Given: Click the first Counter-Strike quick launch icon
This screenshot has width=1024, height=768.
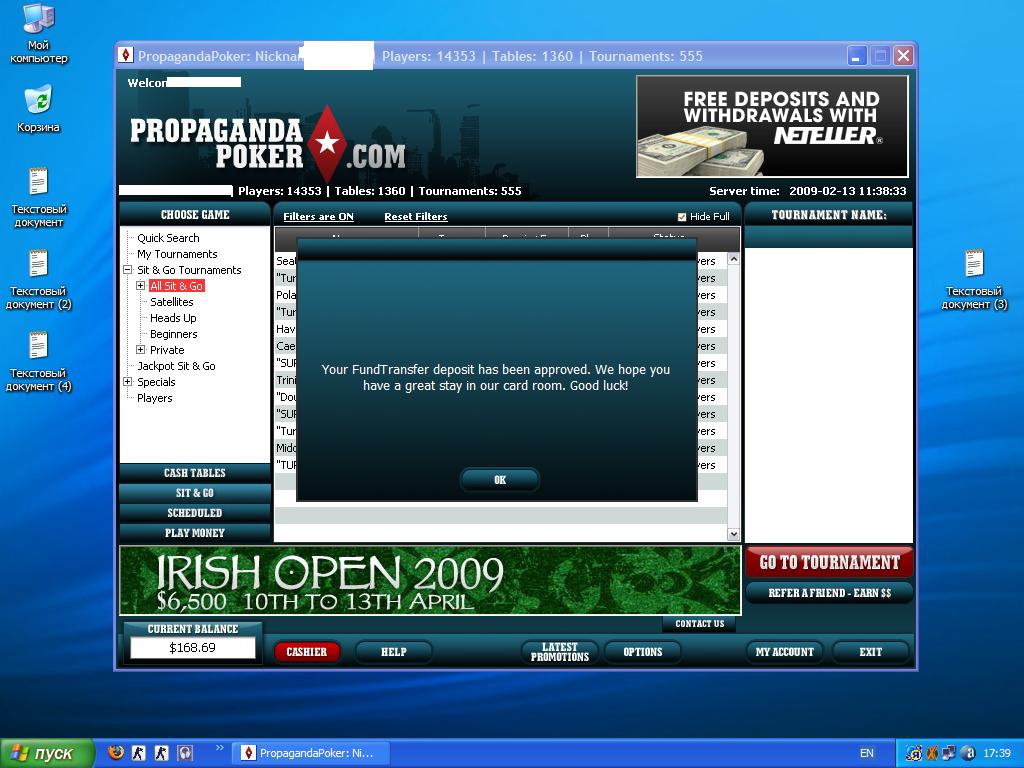Looking at the screenshot, I should click(x=139, y=752).
